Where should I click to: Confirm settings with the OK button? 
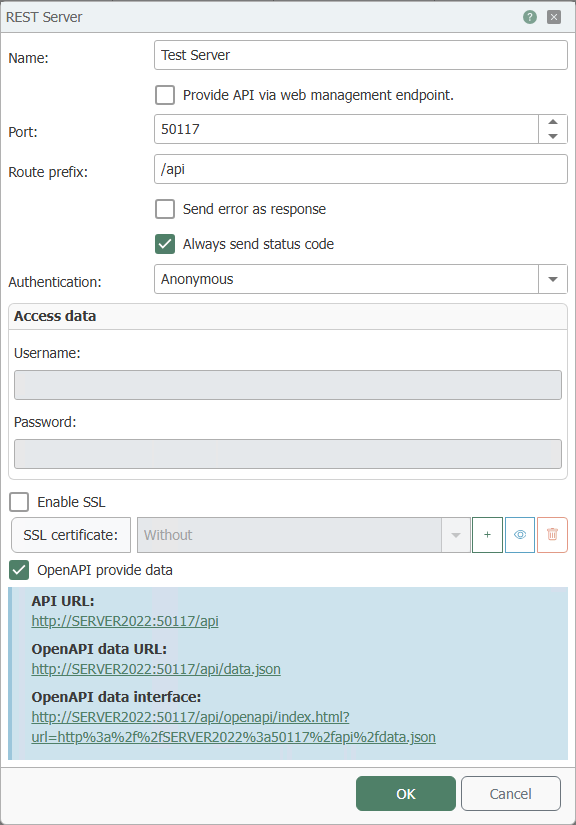click(406, 793)
